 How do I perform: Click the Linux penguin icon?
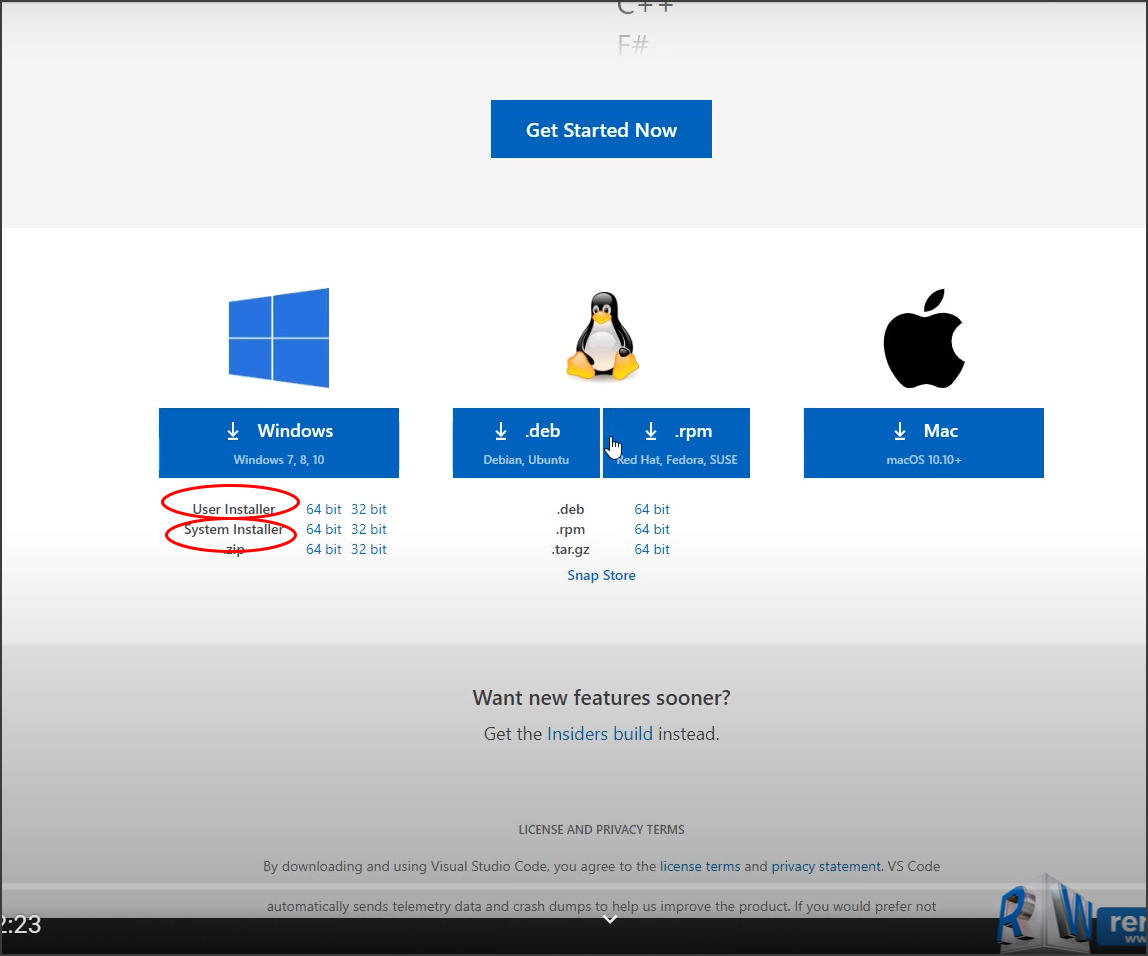point(601,335)
